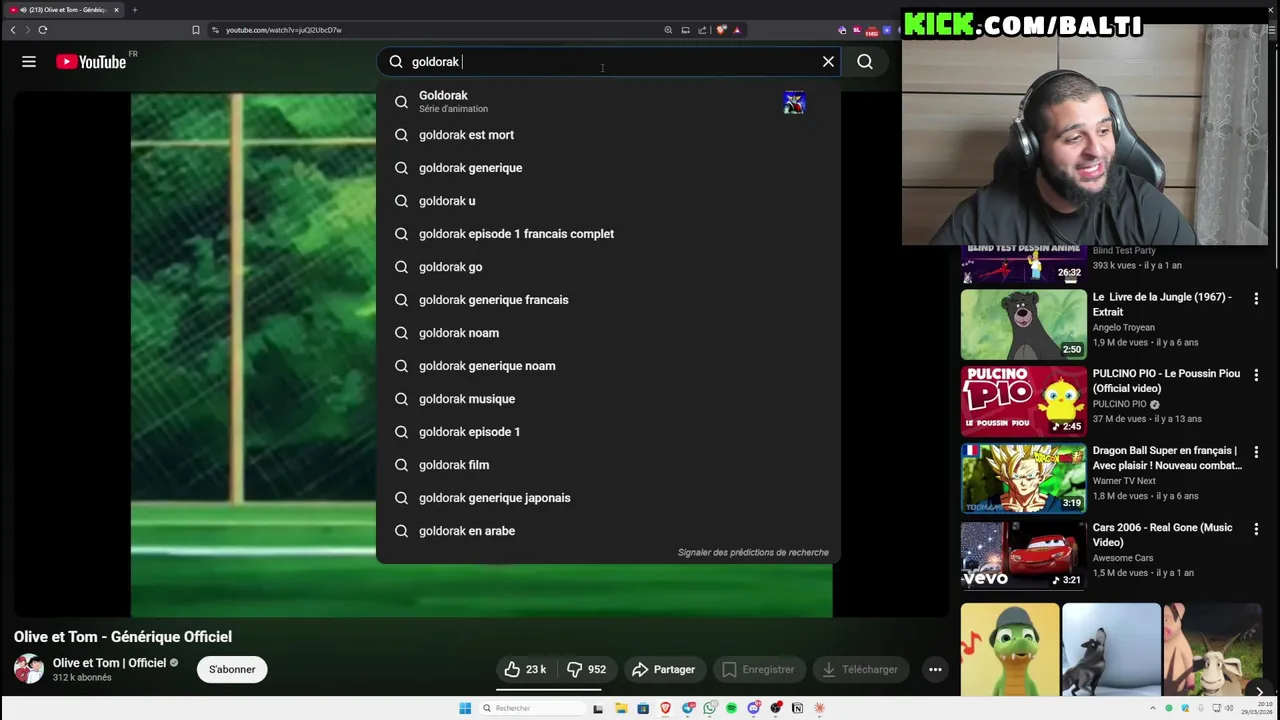Open the Brave browser taskbar icon

[665, 708]
